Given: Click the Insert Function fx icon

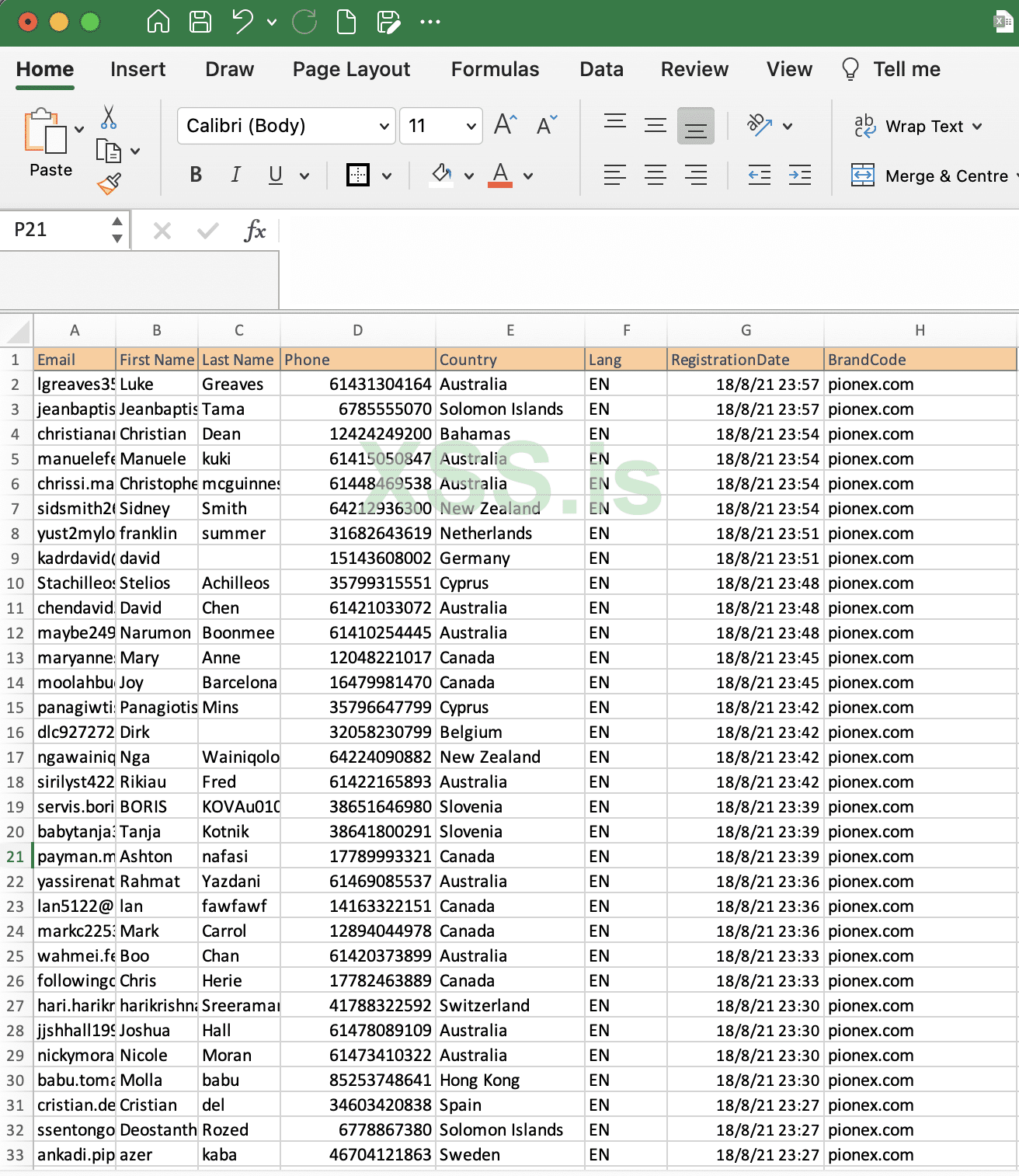Looking at the screenshot, I should [256, 230].
